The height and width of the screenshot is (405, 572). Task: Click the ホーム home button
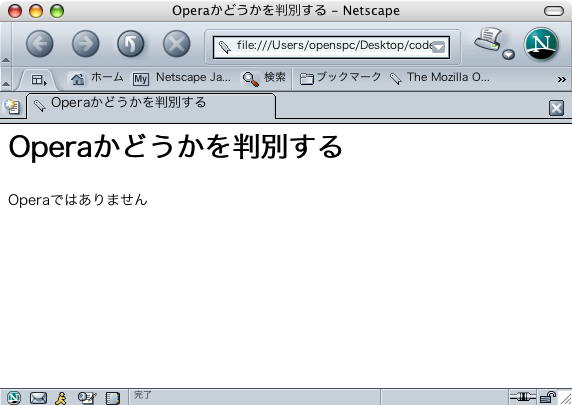coord(97,78)
